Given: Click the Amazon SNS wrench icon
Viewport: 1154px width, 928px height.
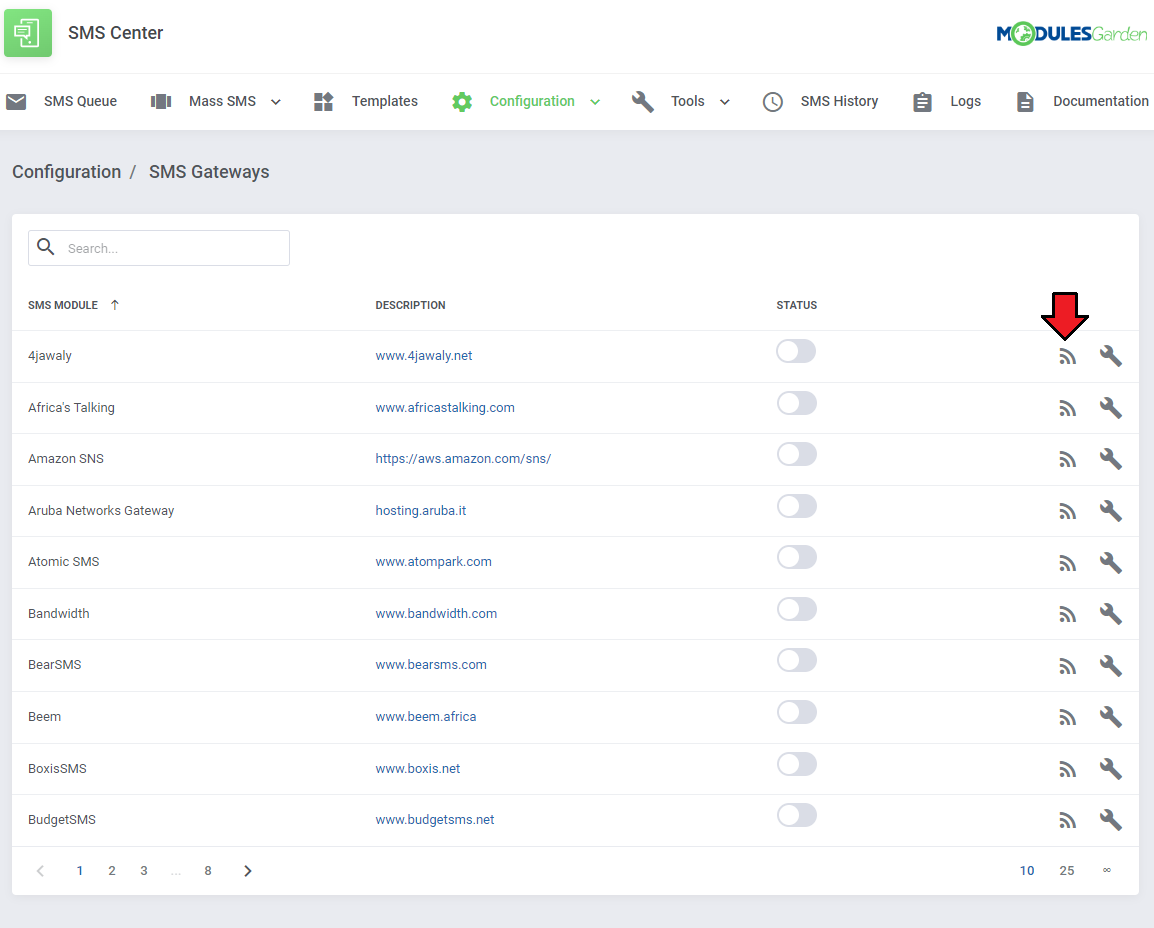Looking at the screenshot, I should point(1111,459).
